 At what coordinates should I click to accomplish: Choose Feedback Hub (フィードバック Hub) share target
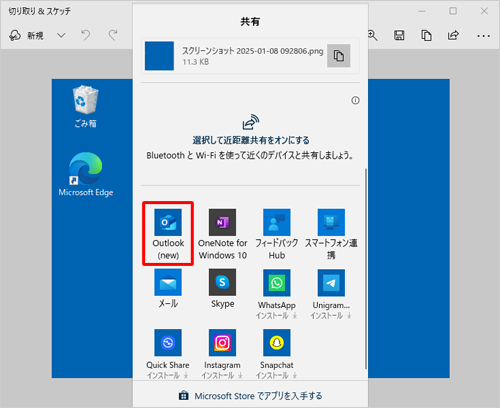[277, 234]
